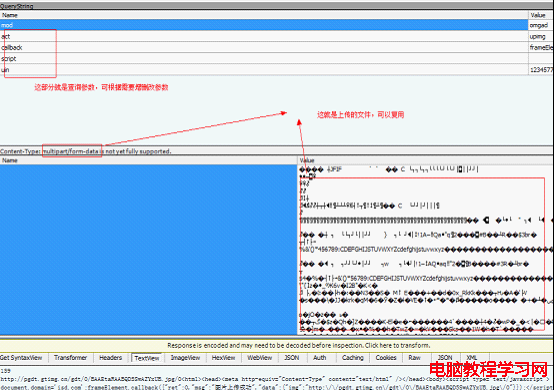This screenshot has height=390, width=554.
Task: Switch to the Transformer tab
Action: (x=71, y=358)
